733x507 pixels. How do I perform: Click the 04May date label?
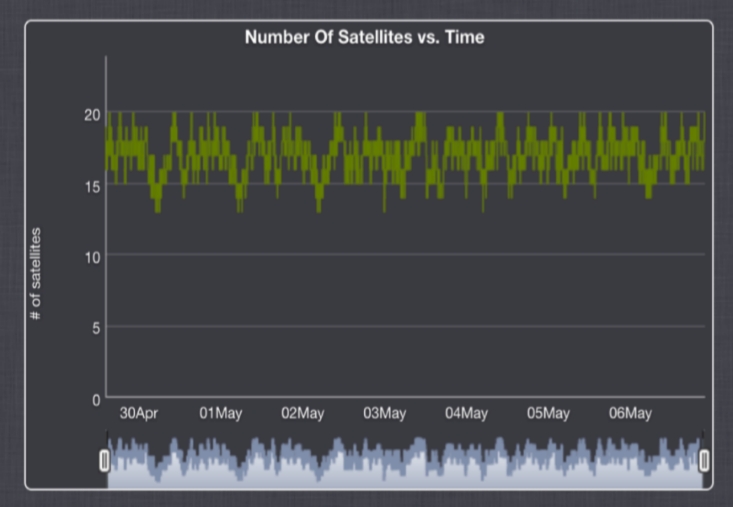click(x=467, y=414)
